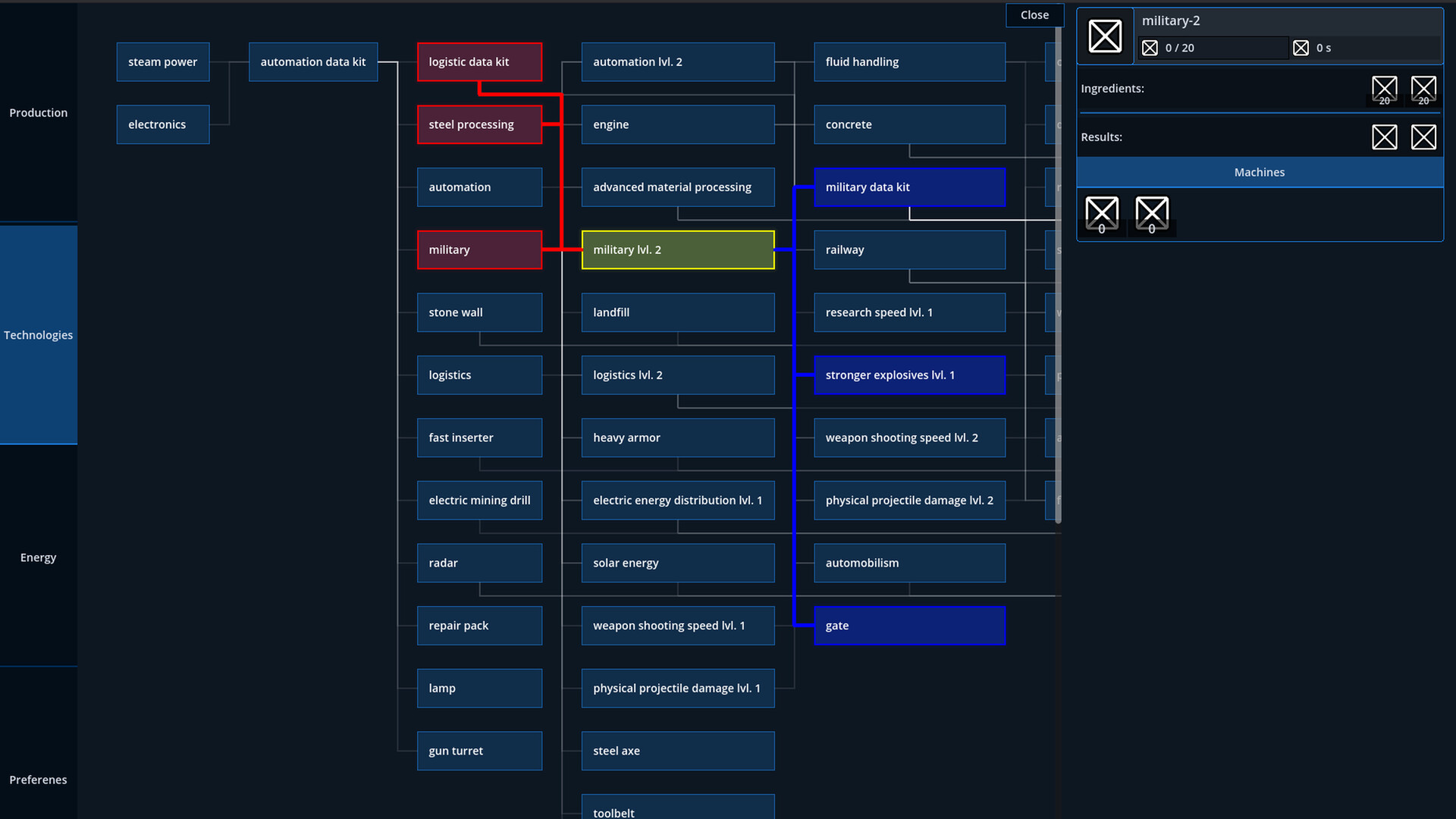Open the Preferences section

tap(38, 780)
